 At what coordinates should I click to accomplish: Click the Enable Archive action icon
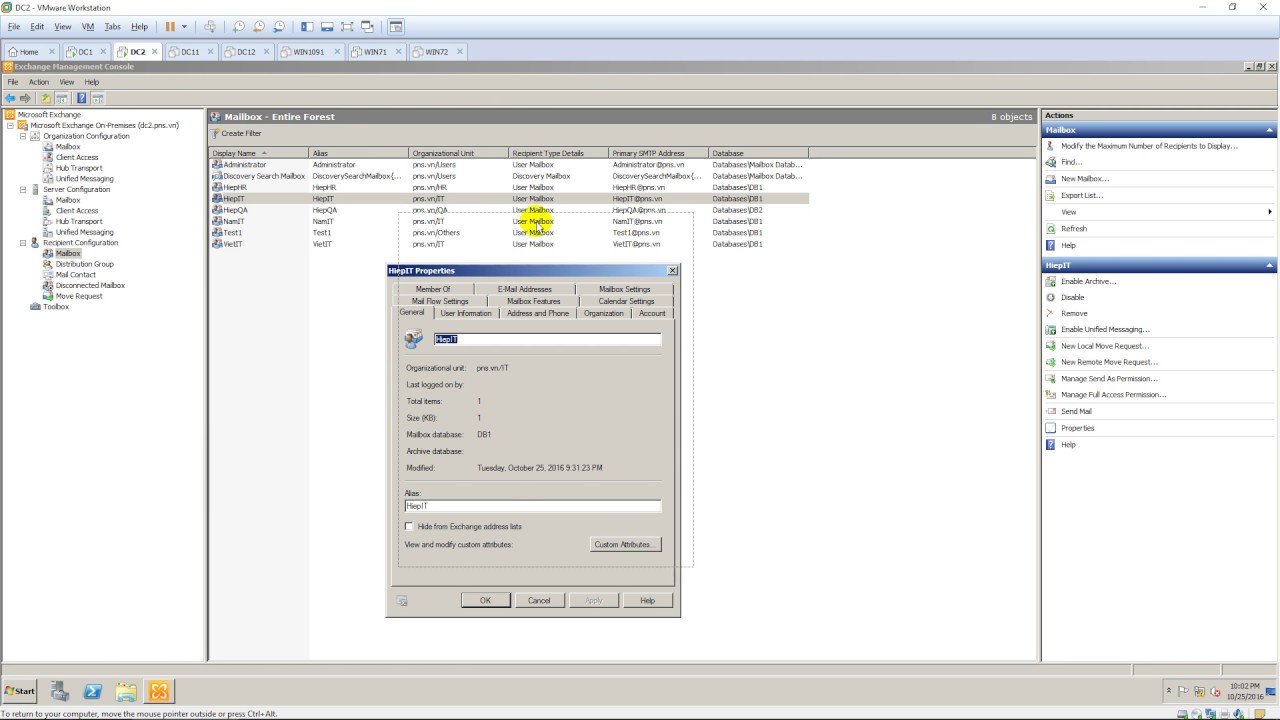(x=1050, y=281)
